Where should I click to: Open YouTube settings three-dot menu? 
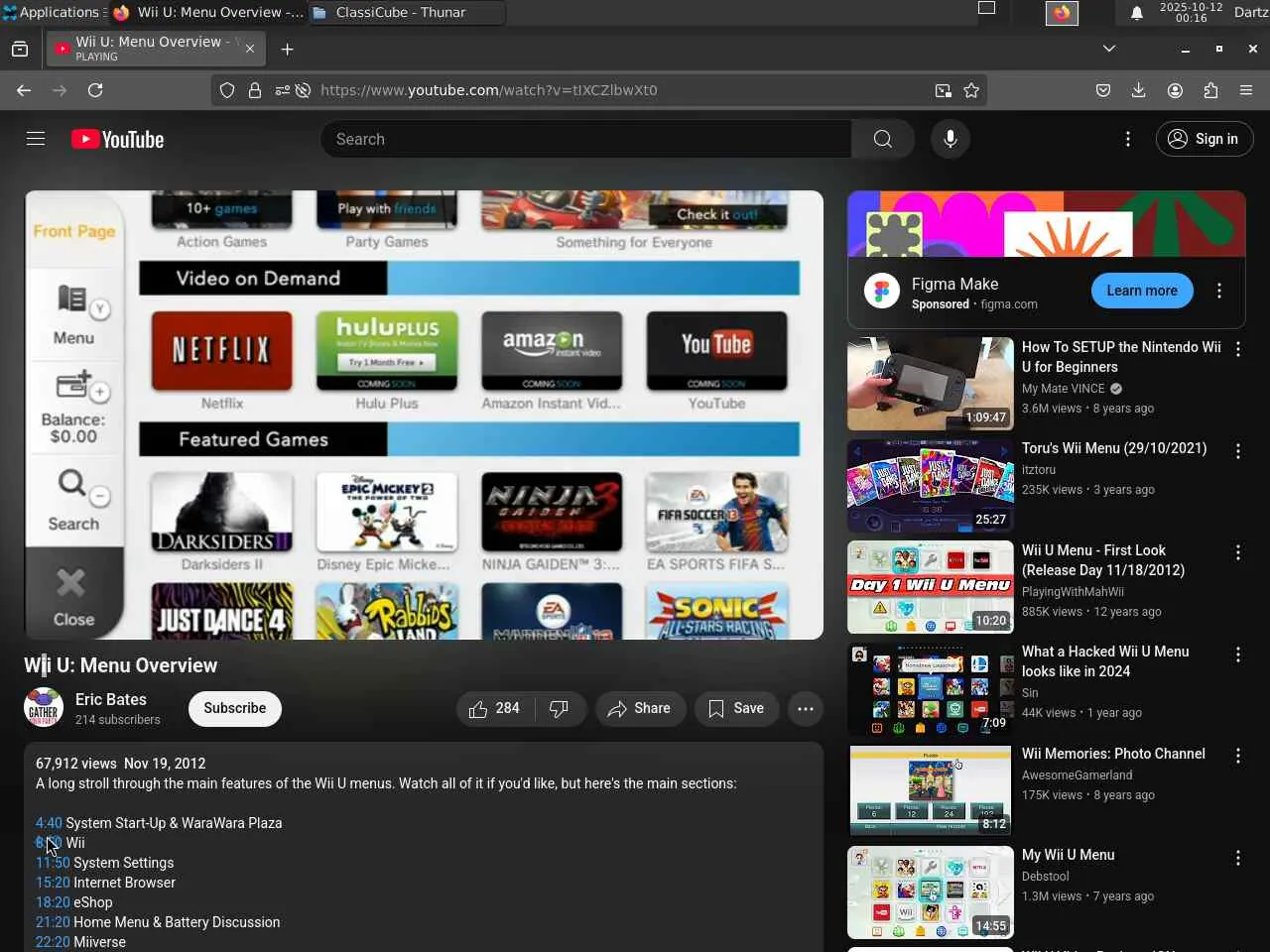click(1128, 140)
